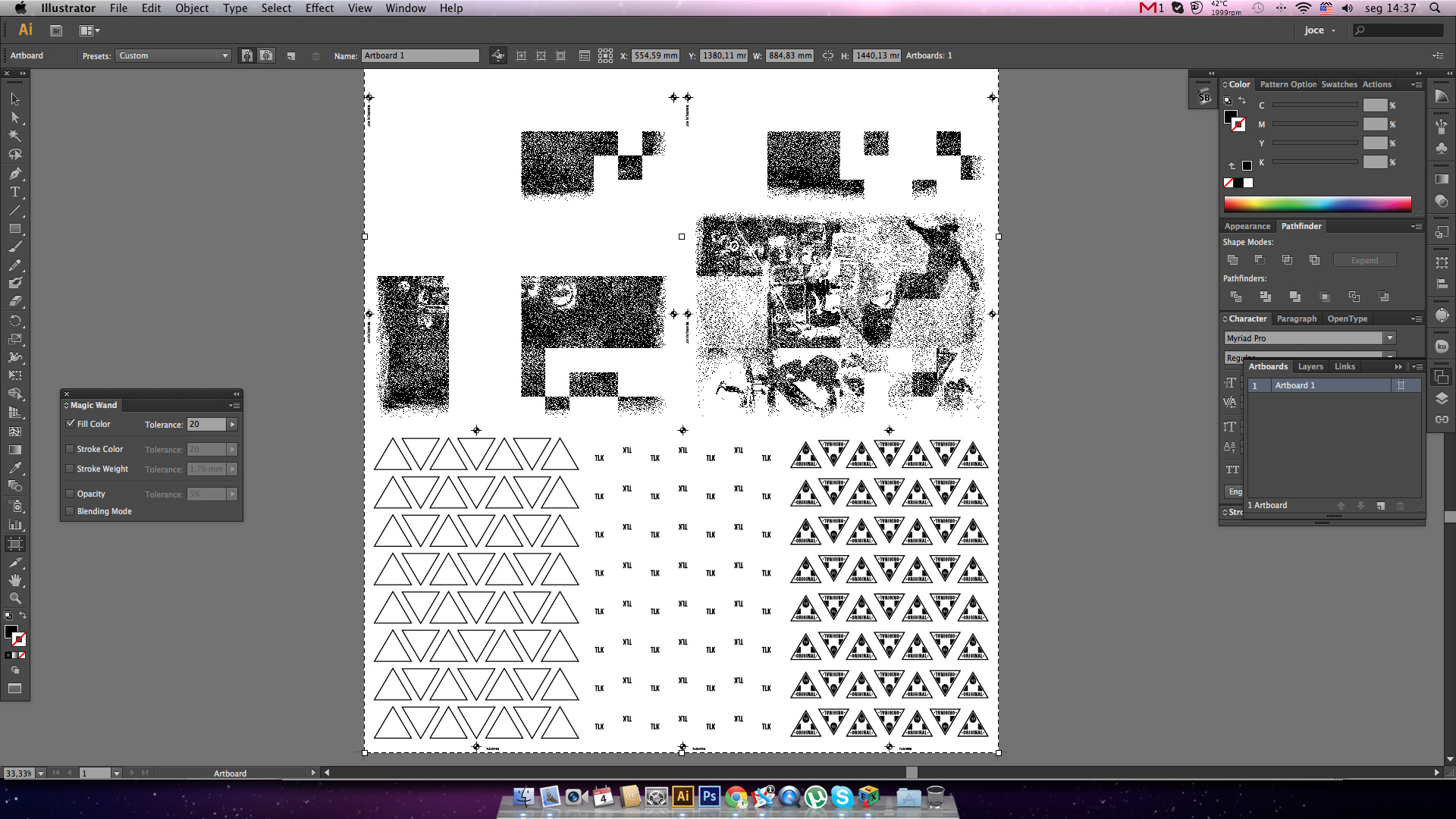Open the Effect menu
The width and height of the screenshot is (1456, 819).
click(x=319, y=8)
